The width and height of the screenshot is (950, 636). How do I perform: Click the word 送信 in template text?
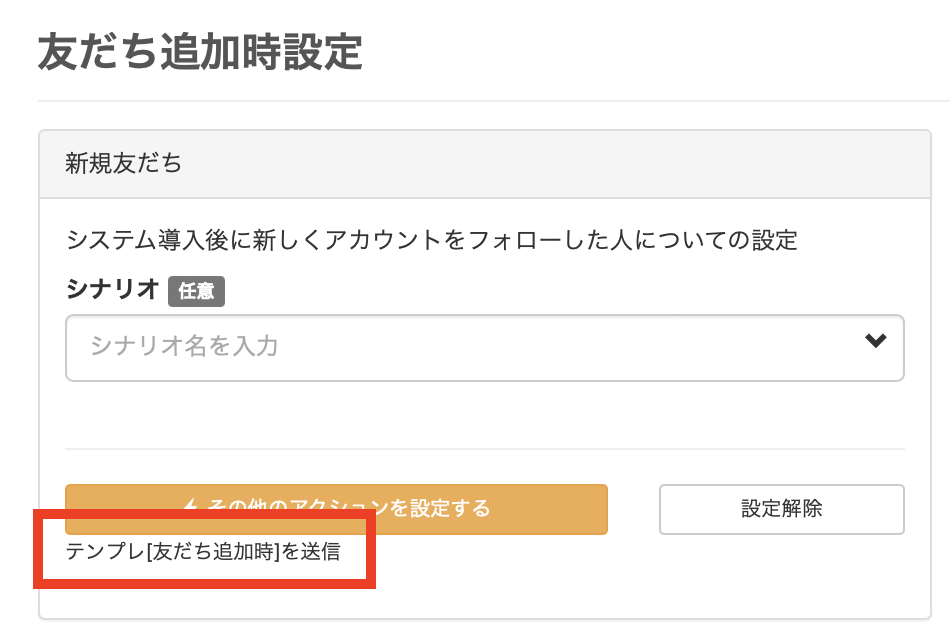point(320,551)
